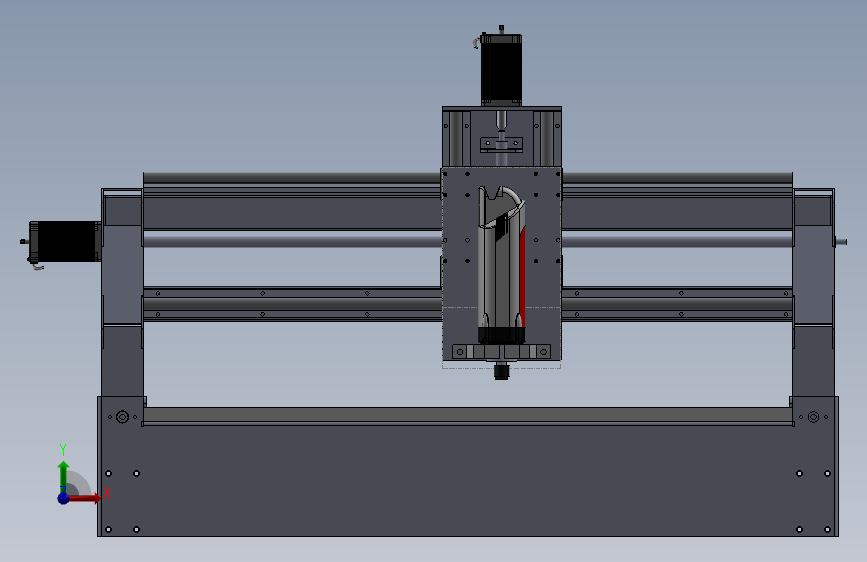This screenshot has height=562, width=867.
Task: Pick the round lead screw rod on the left of the carriage
Action: pos(292,240)
